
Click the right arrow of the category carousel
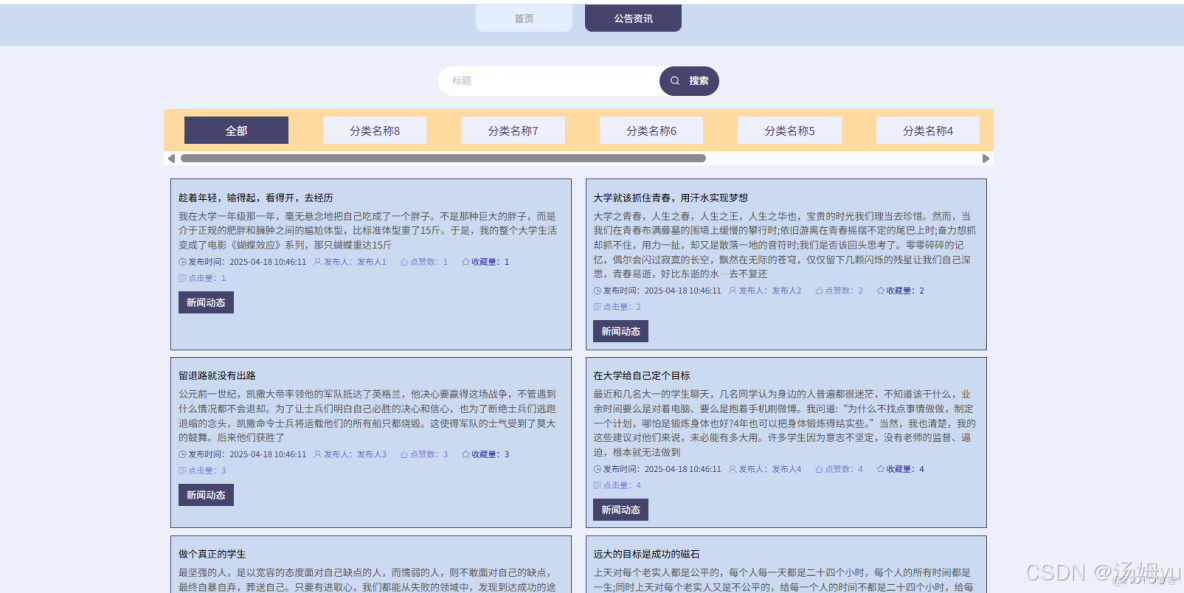(985, 157)
